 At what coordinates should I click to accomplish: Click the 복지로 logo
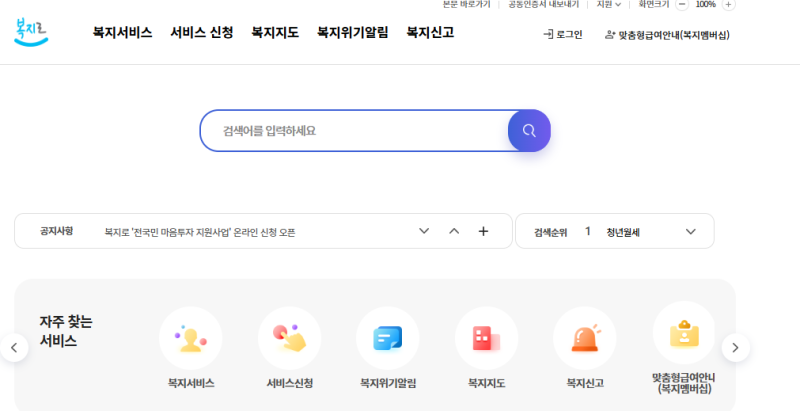click(x=31, y=32)
